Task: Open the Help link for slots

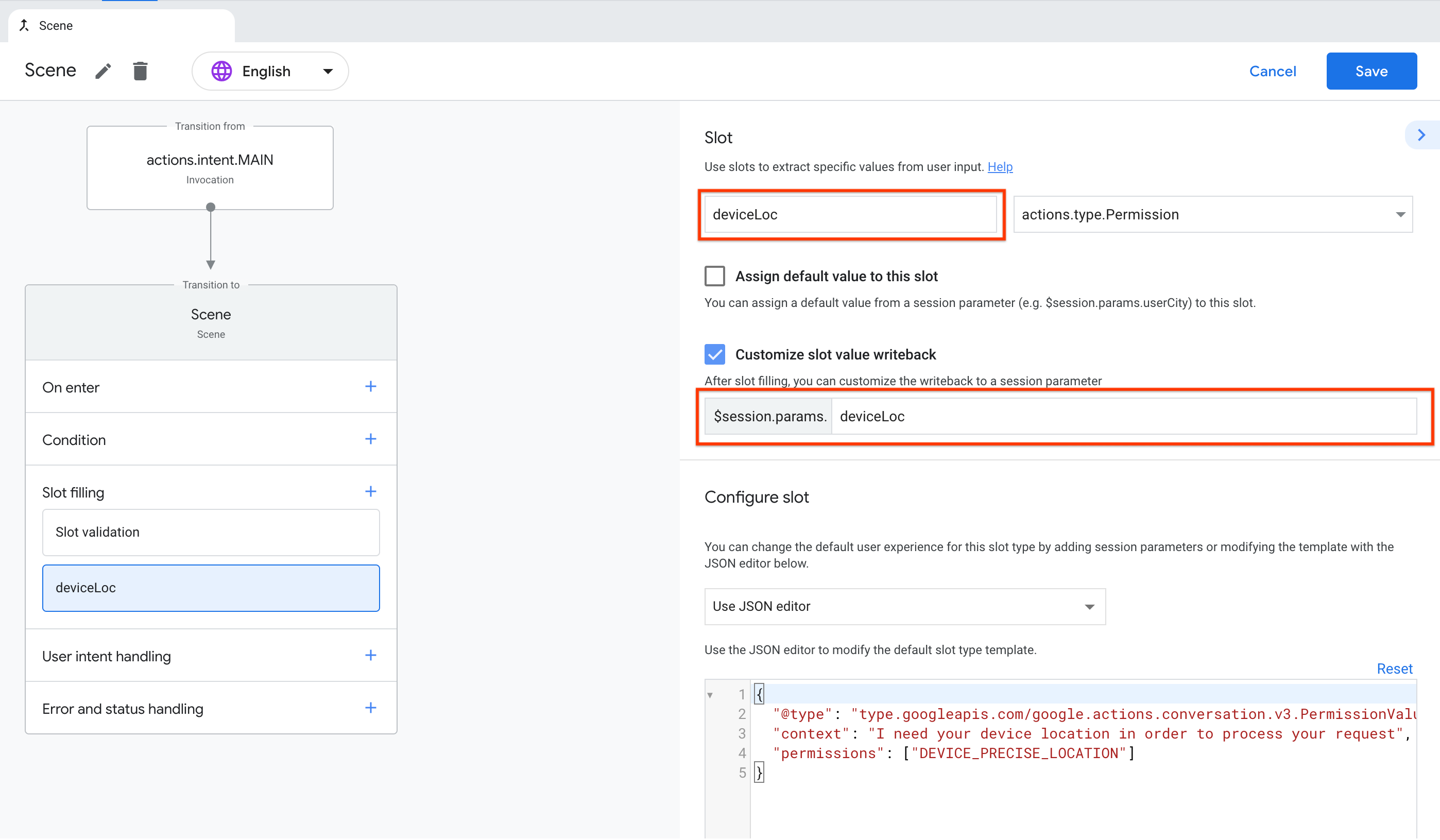Action: [1000, 167]
